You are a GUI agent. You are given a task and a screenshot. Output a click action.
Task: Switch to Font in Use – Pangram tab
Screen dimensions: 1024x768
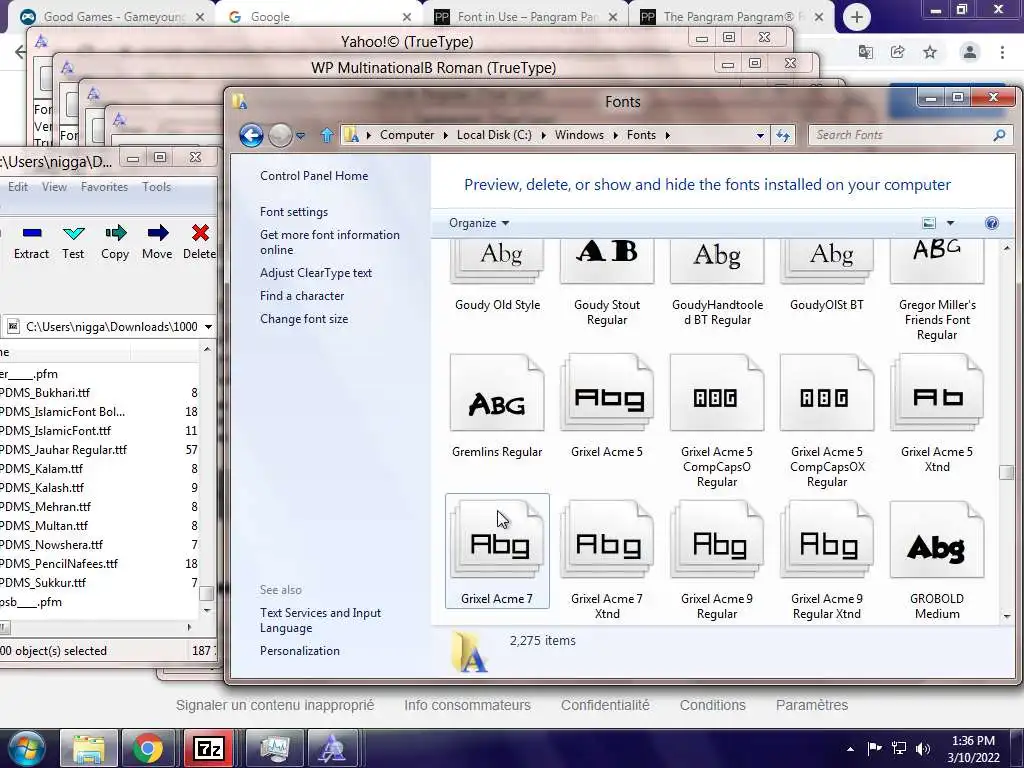click(526, 17)
